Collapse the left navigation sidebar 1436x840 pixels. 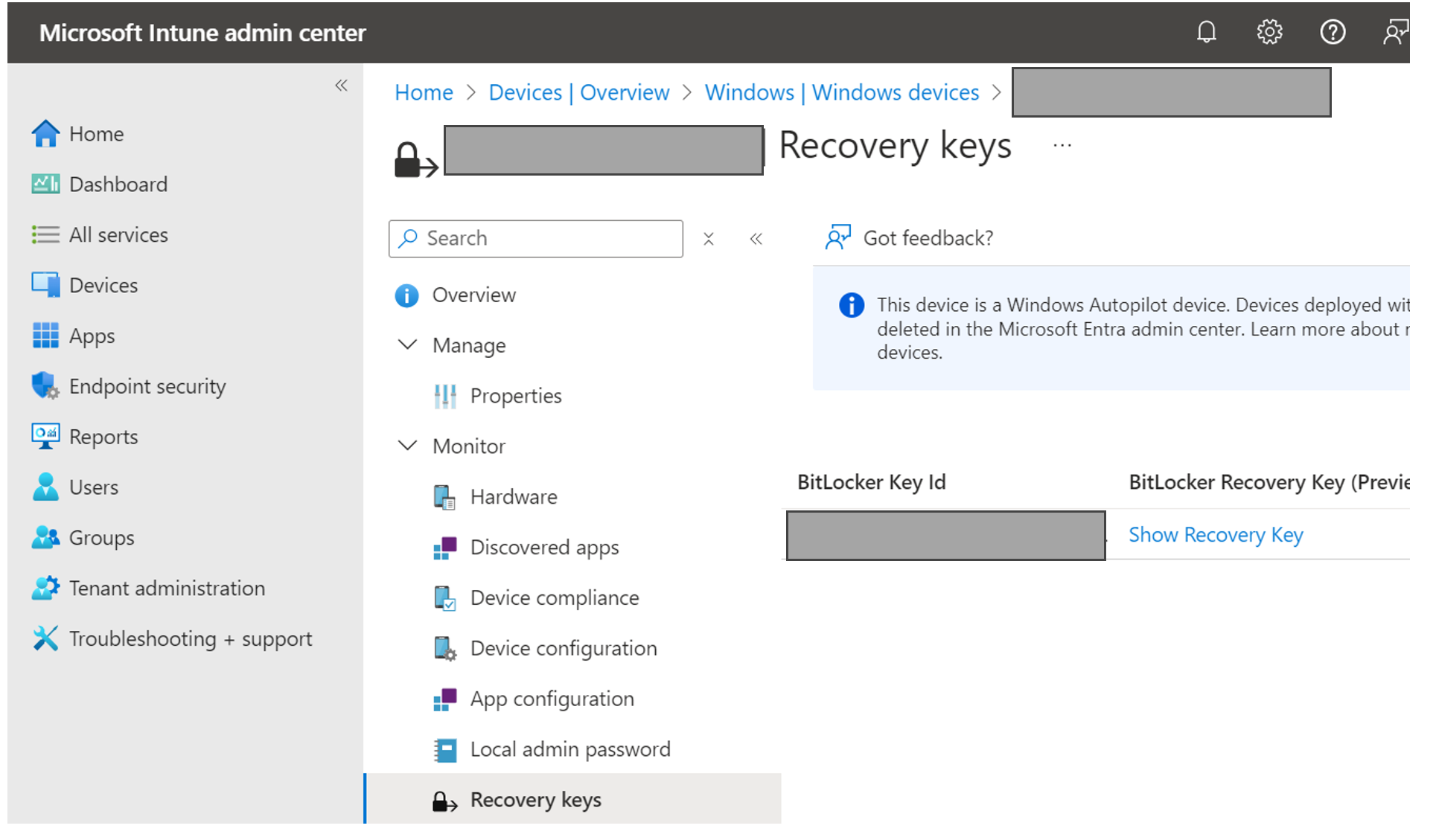(x=341, y=86)
